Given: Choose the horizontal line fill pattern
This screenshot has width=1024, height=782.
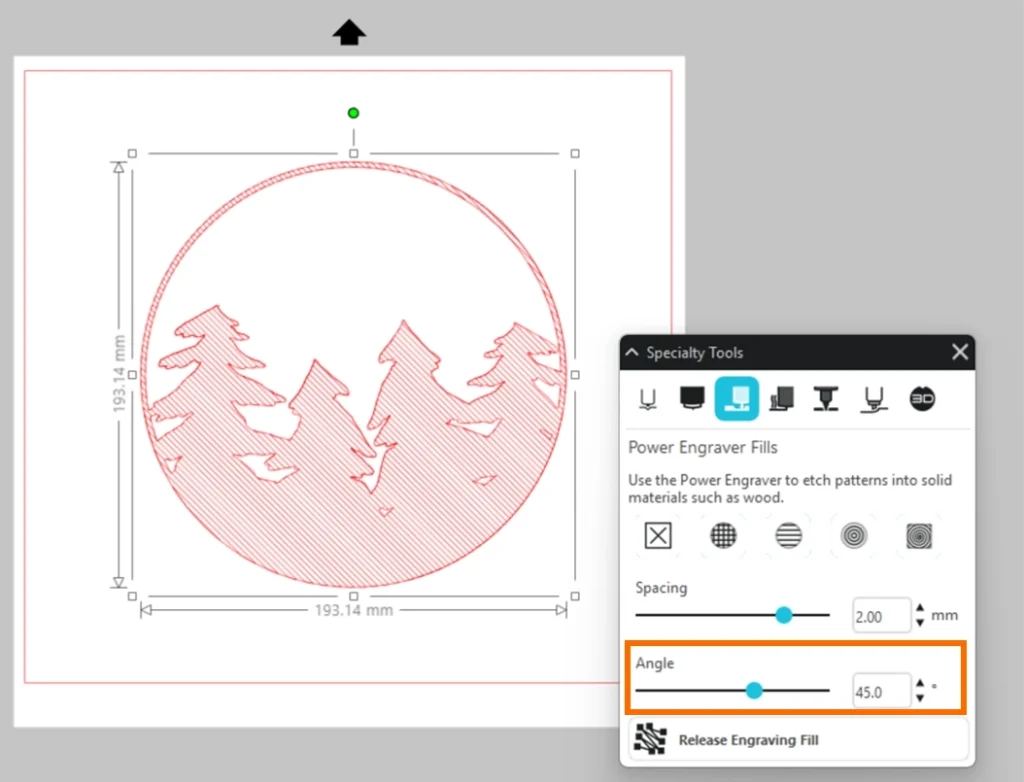Looking at the screenshot, I should 788,536.
